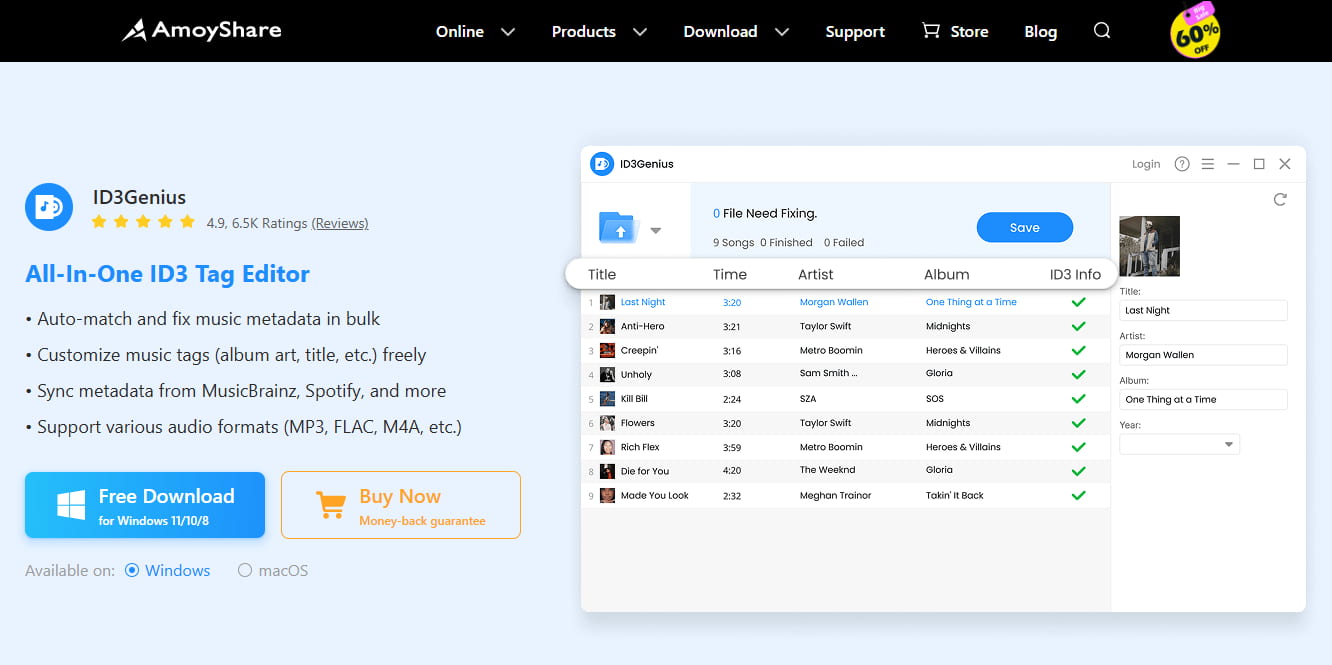Click the green check for Flowers
The height and width of the screenshot is (665, 1332).
click(1078, 423)
